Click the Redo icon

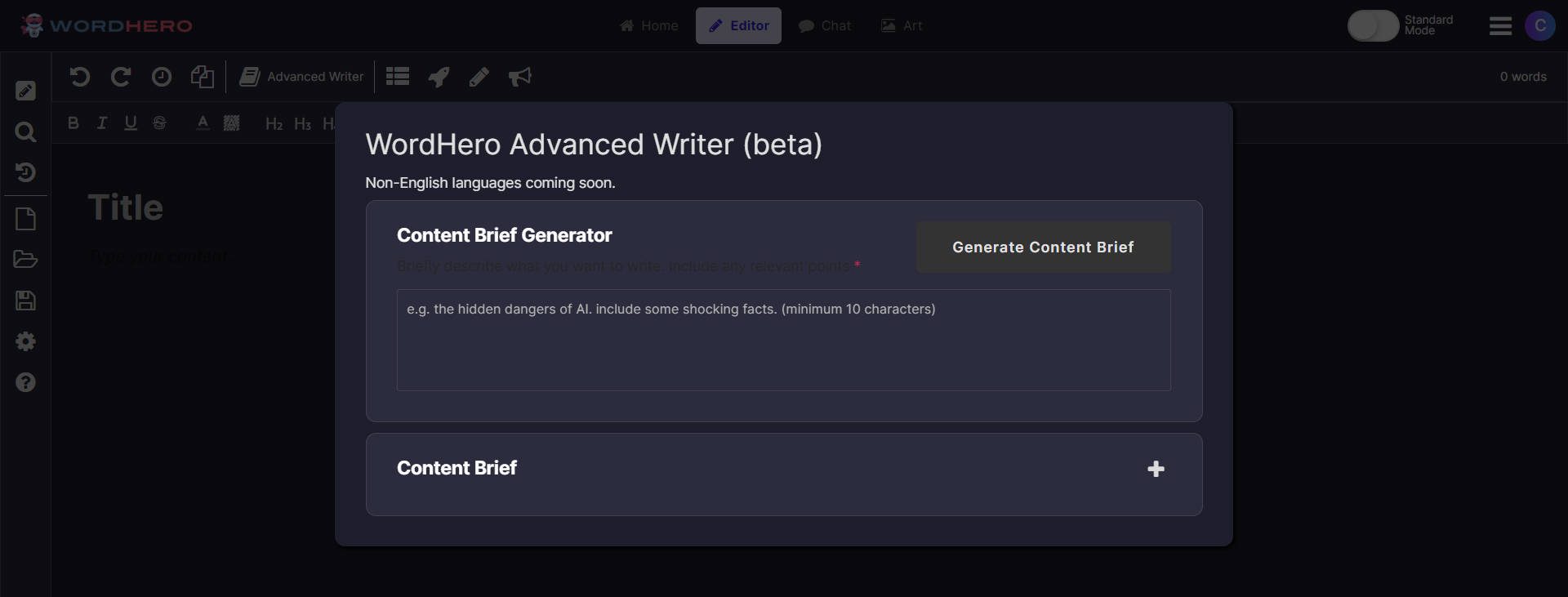point(121,77)
